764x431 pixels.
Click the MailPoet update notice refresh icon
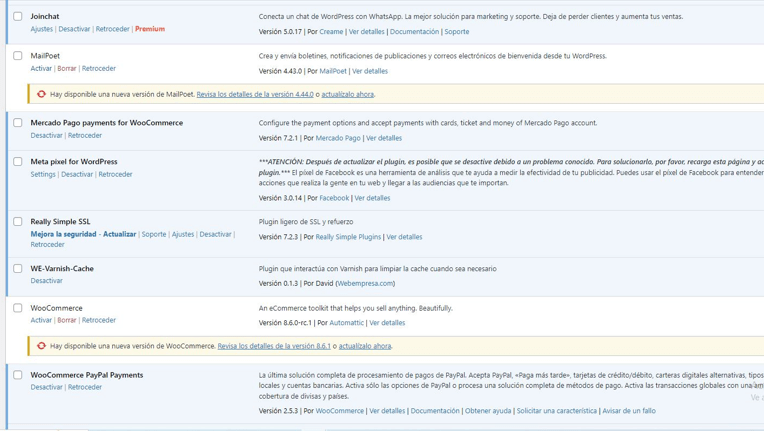(x=41, y=94)
